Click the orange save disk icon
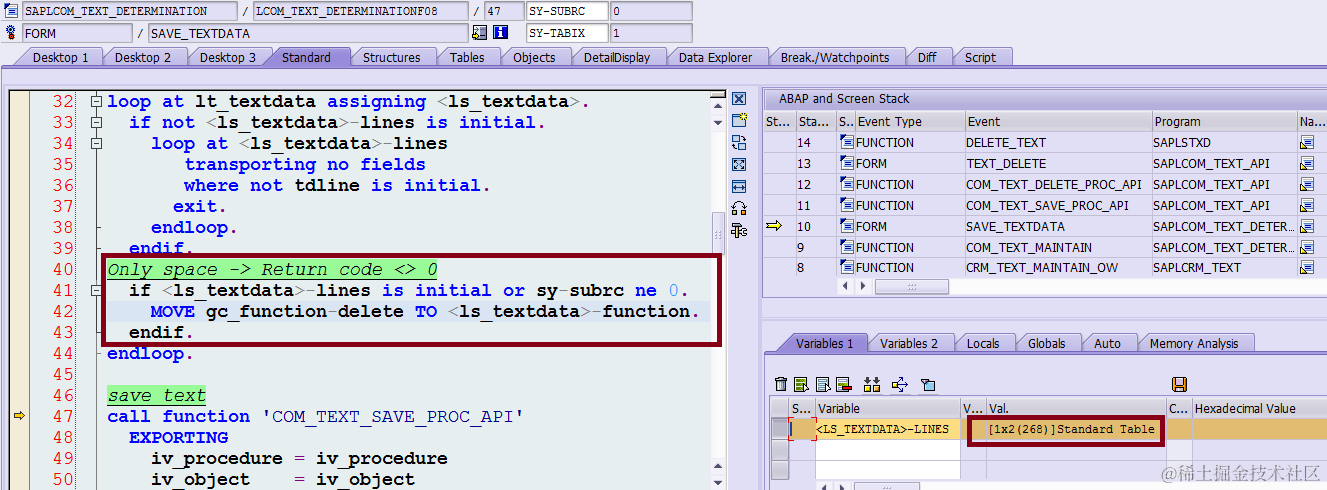 (x=1179, y=384)
